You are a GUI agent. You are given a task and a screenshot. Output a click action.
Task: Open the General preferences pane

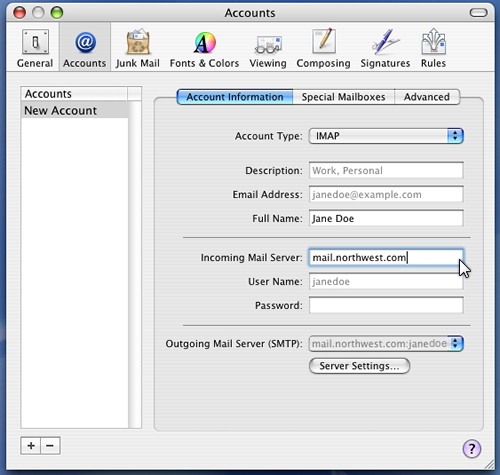click(x=35, y=48)
